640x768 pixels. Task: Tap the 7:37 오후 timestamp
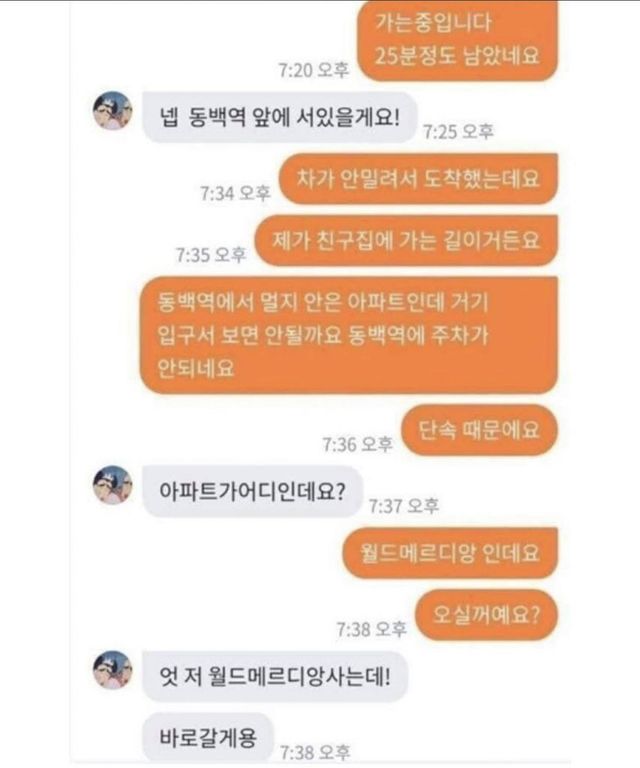coord(403,506)
